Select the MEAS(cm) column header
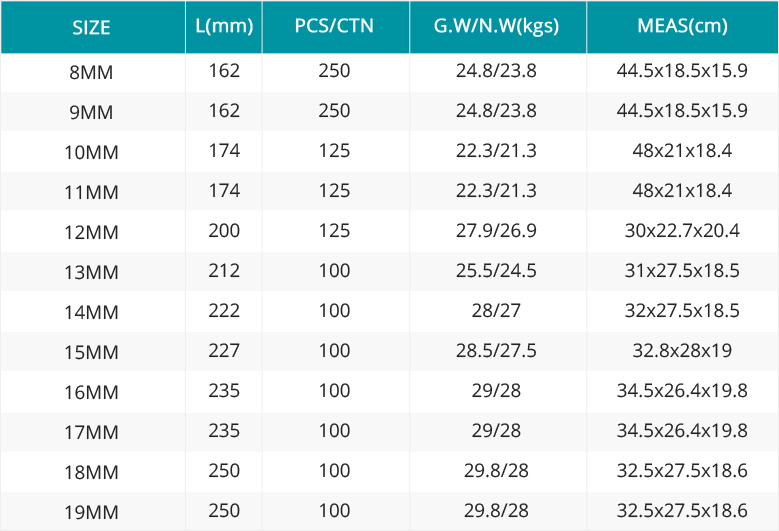The image size is (779, 531). pyautogui.click(x=682, y=26)
